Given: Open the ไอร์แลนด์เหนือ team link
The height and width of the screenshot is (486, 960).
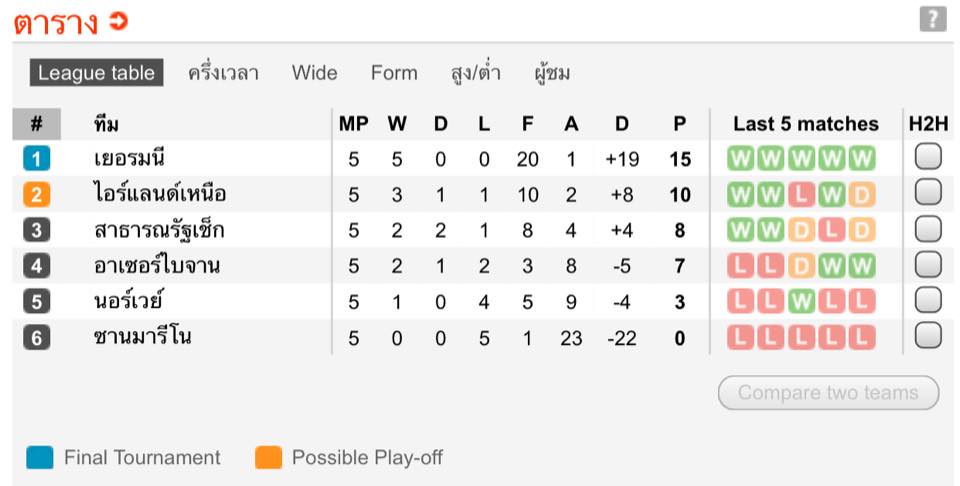Looking at the screenshot, I should [159, 194].
